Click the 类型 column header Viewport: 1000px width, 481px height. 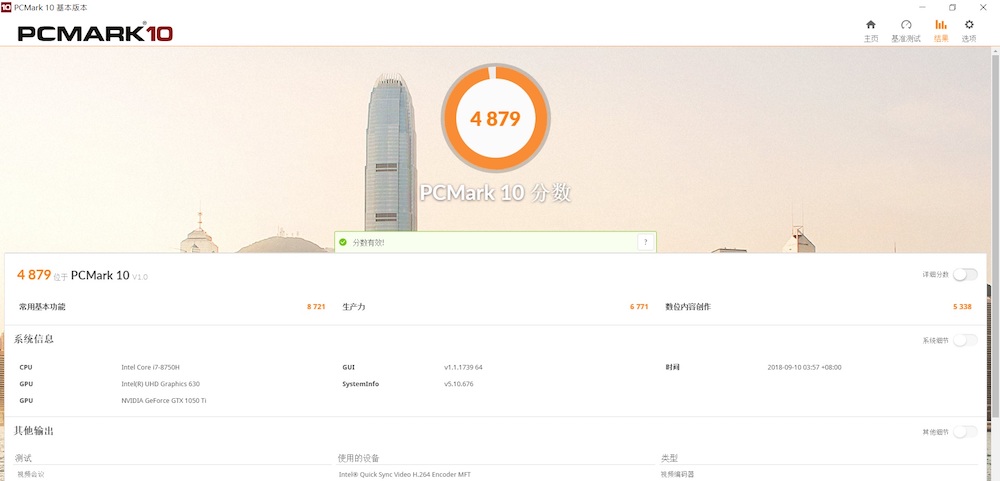pos(669,458)
